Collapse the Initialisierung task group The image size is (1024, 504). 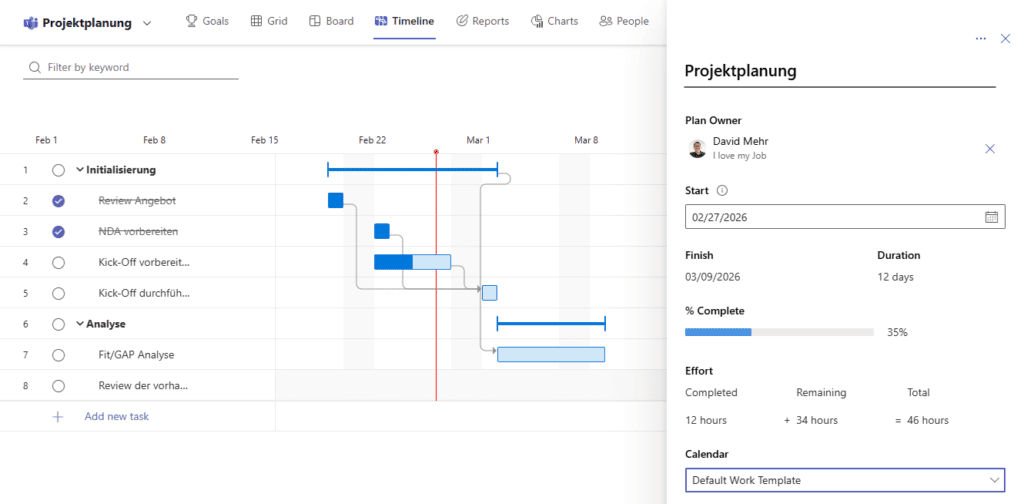pos(80,170)
